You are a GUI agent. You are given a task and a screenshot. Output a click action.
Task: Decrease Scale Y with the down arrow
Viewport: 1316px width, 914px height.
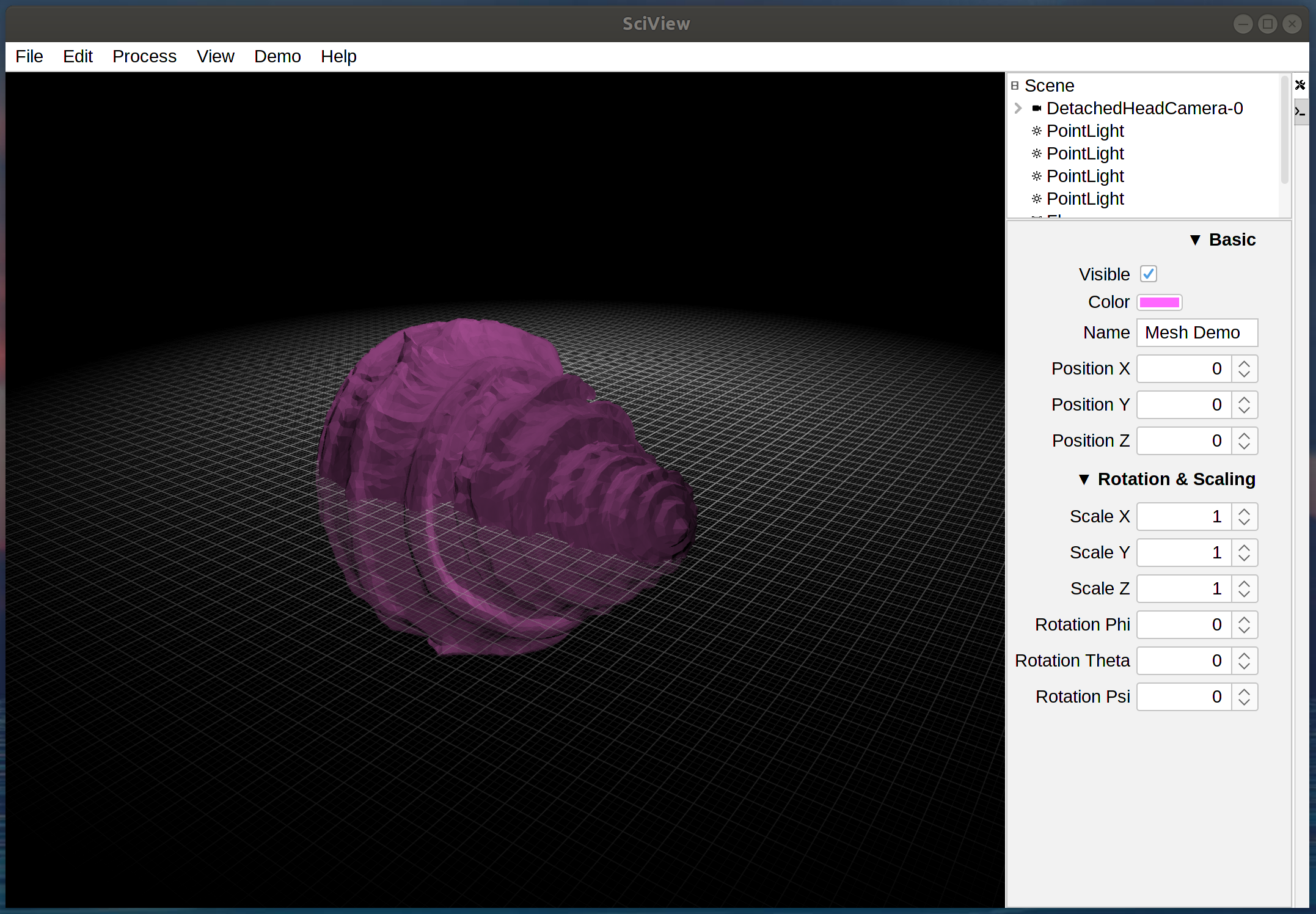click(x=1245, y=559)
